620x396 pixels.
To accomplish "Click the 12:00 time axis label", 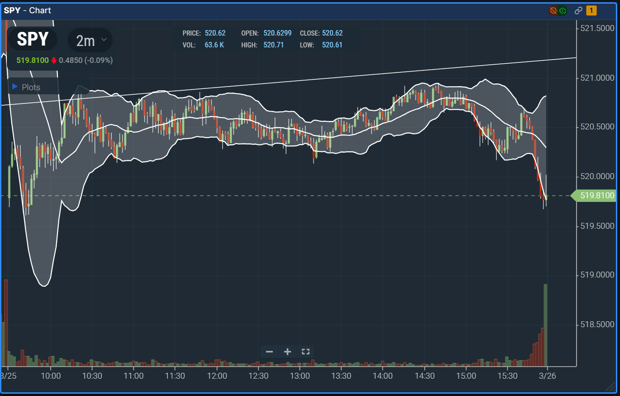I will (217, 376).
